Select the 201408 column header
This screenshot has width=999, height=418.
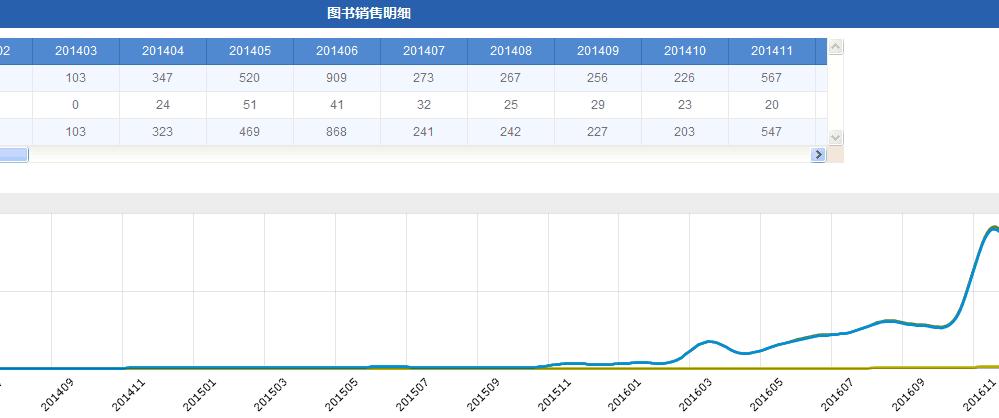coord(511,51)
